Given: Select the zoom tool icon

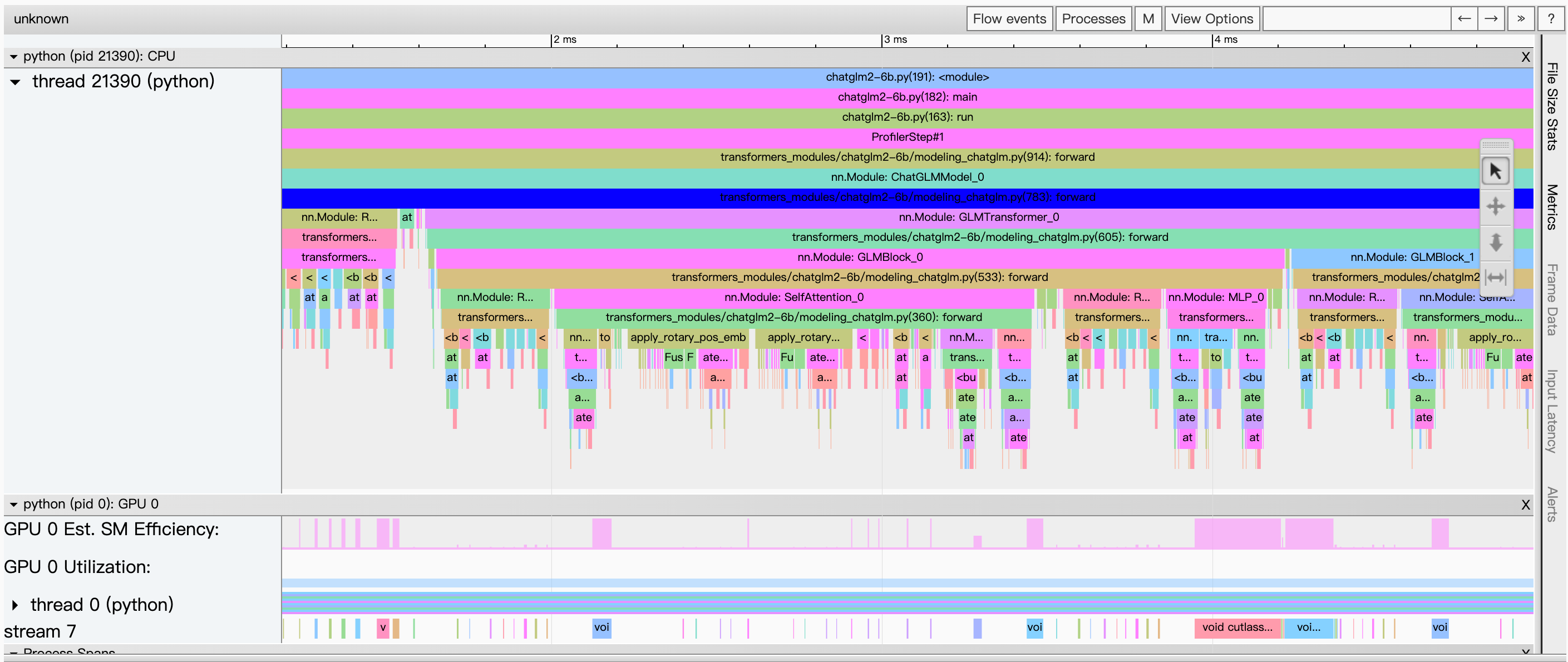Looking at the screenshot, I should (x=1495, y=242).
